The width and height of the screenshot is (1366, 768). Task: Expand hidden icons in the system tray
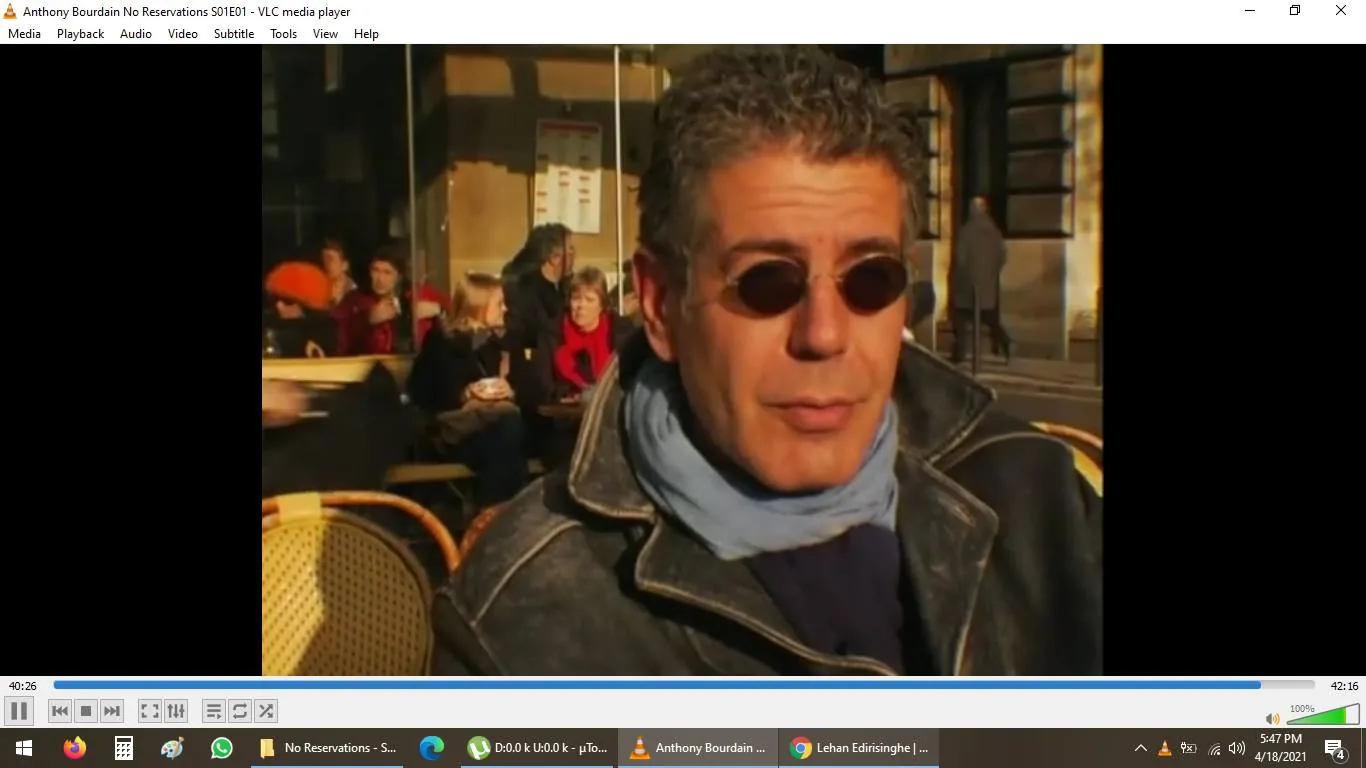pos(1139,747)
